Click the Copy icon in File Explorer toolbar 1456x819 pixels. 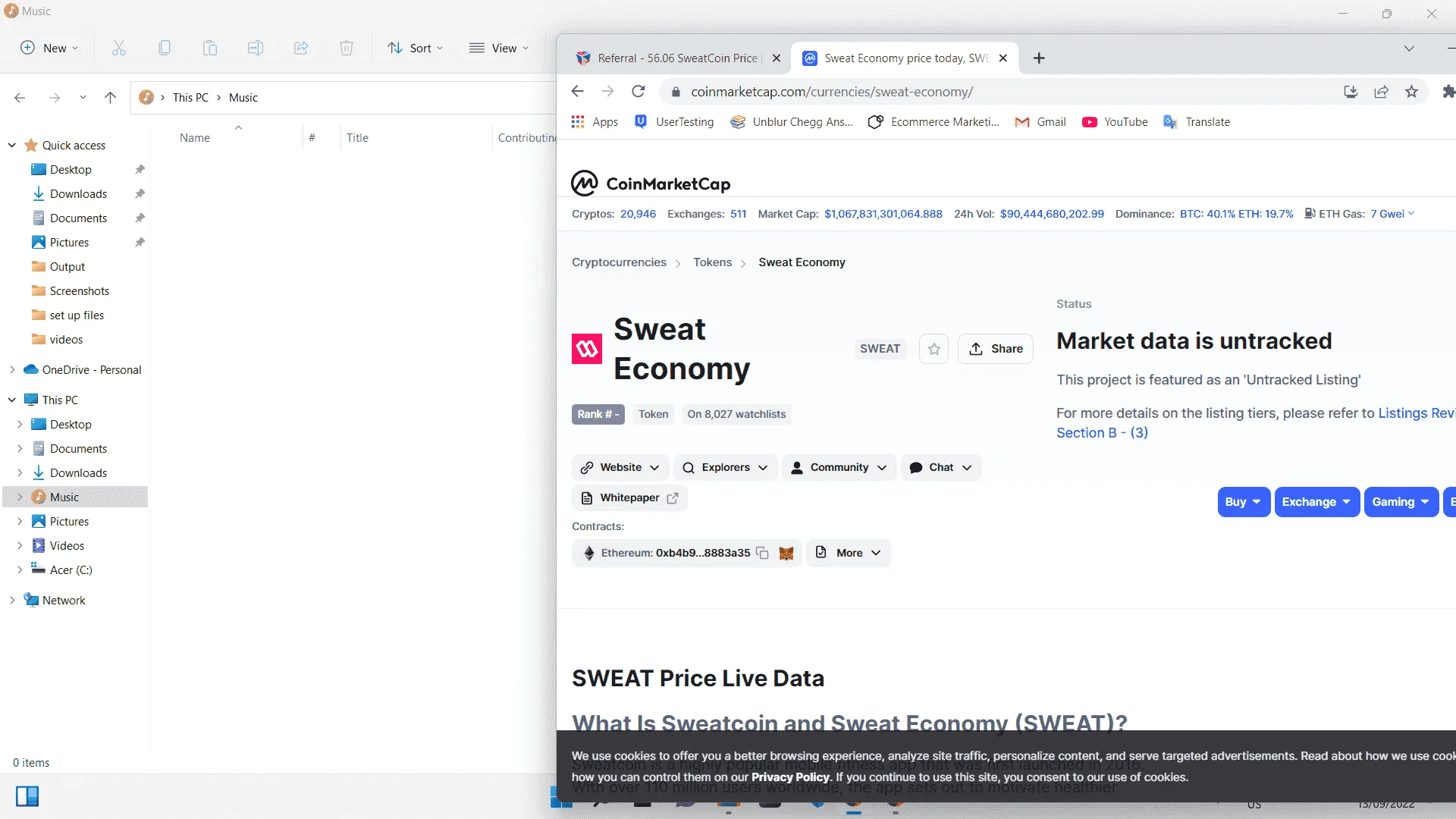165,48
